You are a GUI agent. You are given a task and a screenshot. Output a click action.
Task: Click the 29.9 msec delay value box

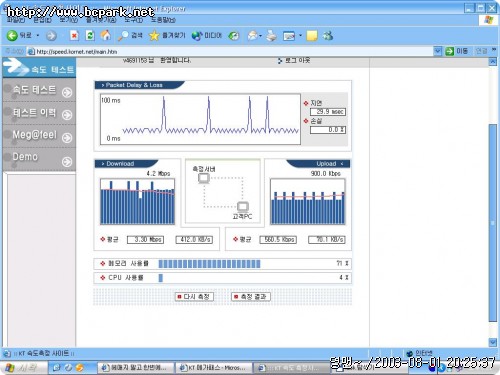[x=328, y=112]
